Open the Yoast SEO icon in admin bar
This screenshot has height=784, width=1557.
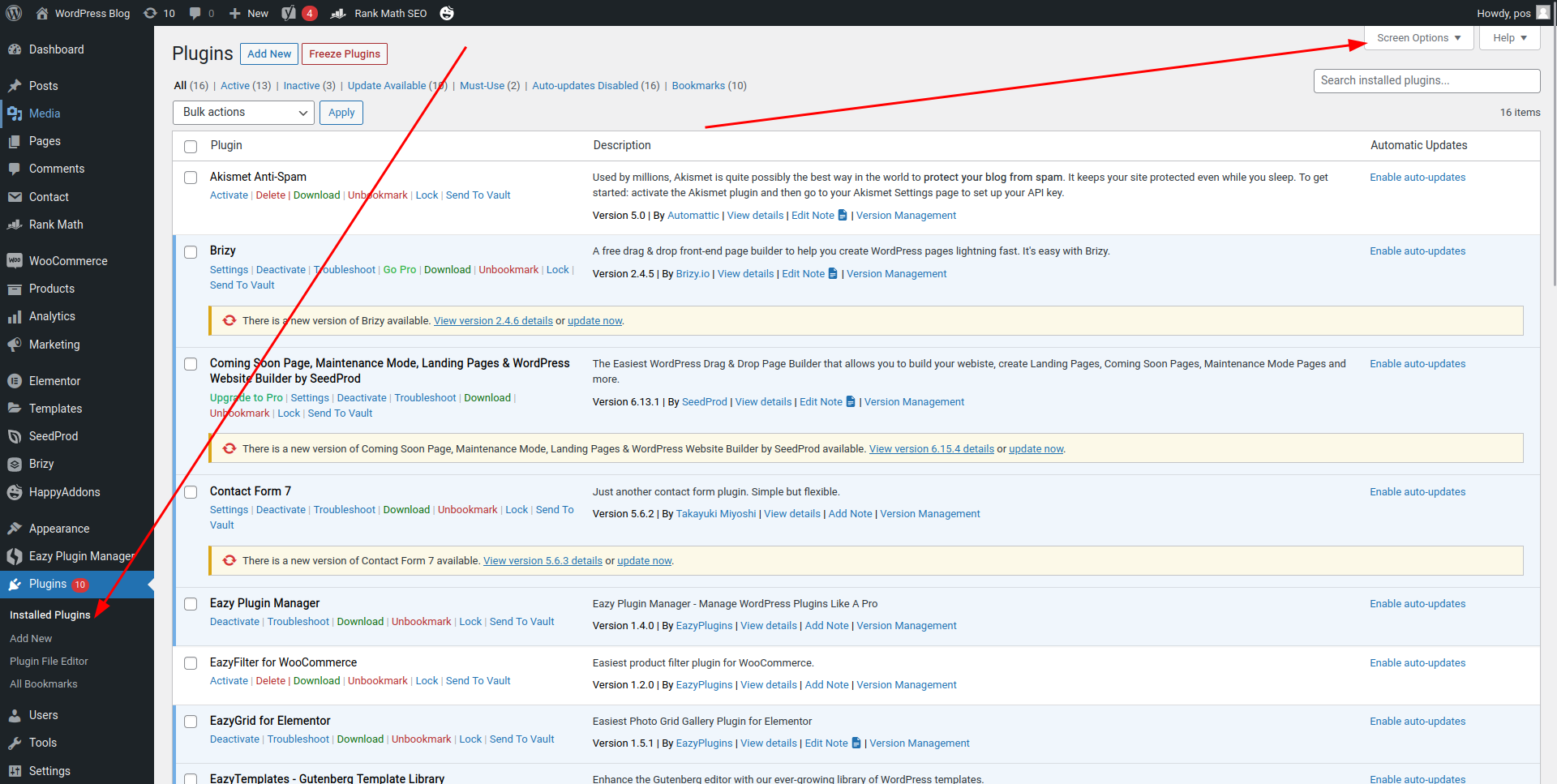289,13
